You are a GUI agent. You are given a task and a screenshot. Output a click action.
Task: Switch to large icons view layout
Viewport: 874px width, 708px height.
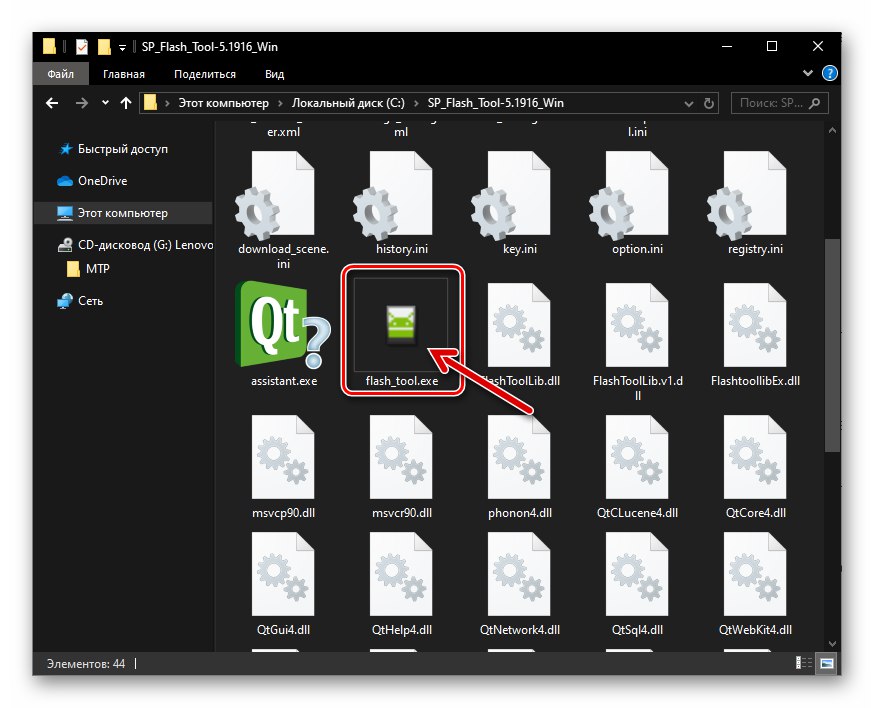(827, 663)
